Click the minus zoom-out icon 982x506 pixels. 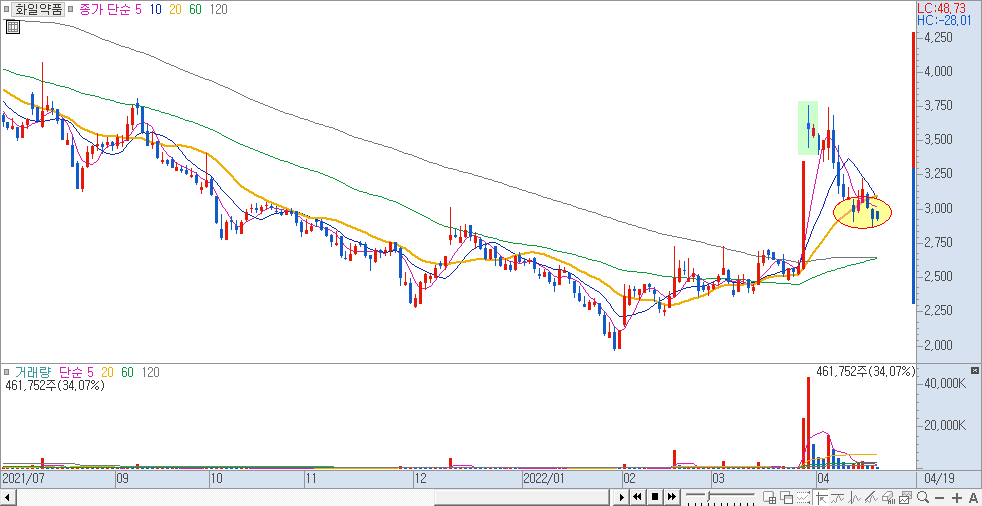pyautogui.click(x=939, y=498)
